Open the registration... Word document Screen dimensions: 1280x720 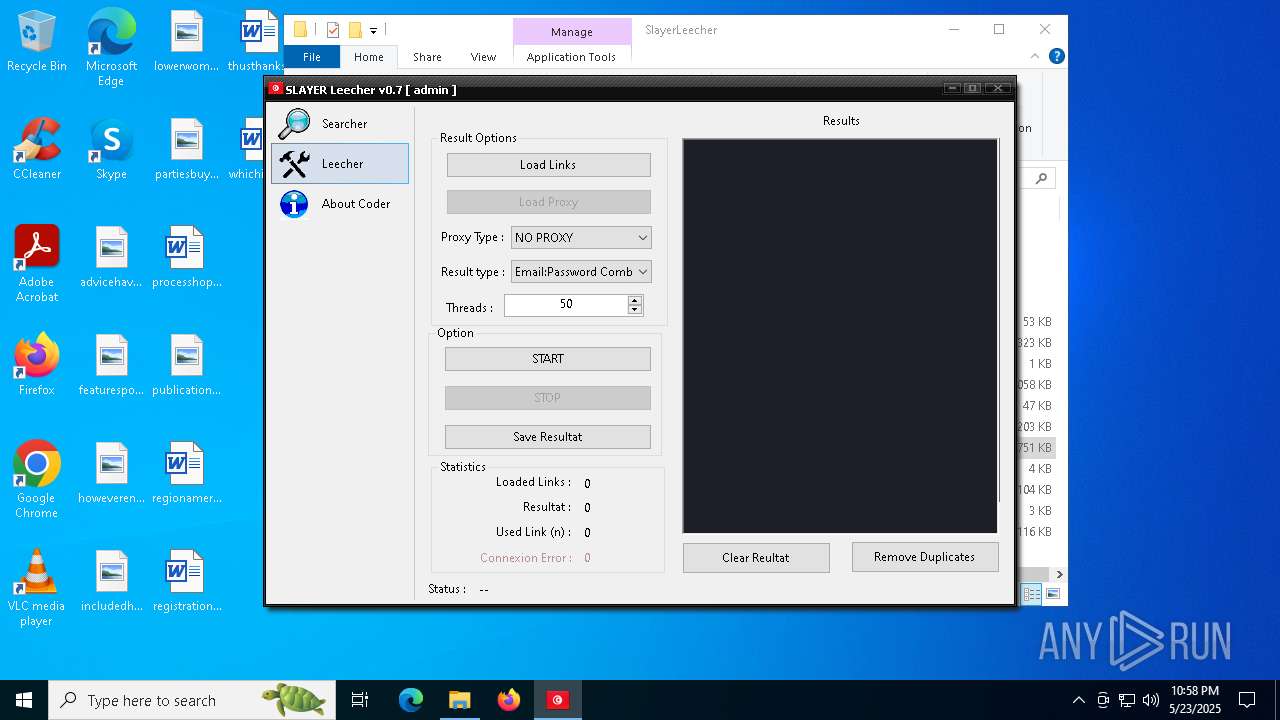(186, 581)
